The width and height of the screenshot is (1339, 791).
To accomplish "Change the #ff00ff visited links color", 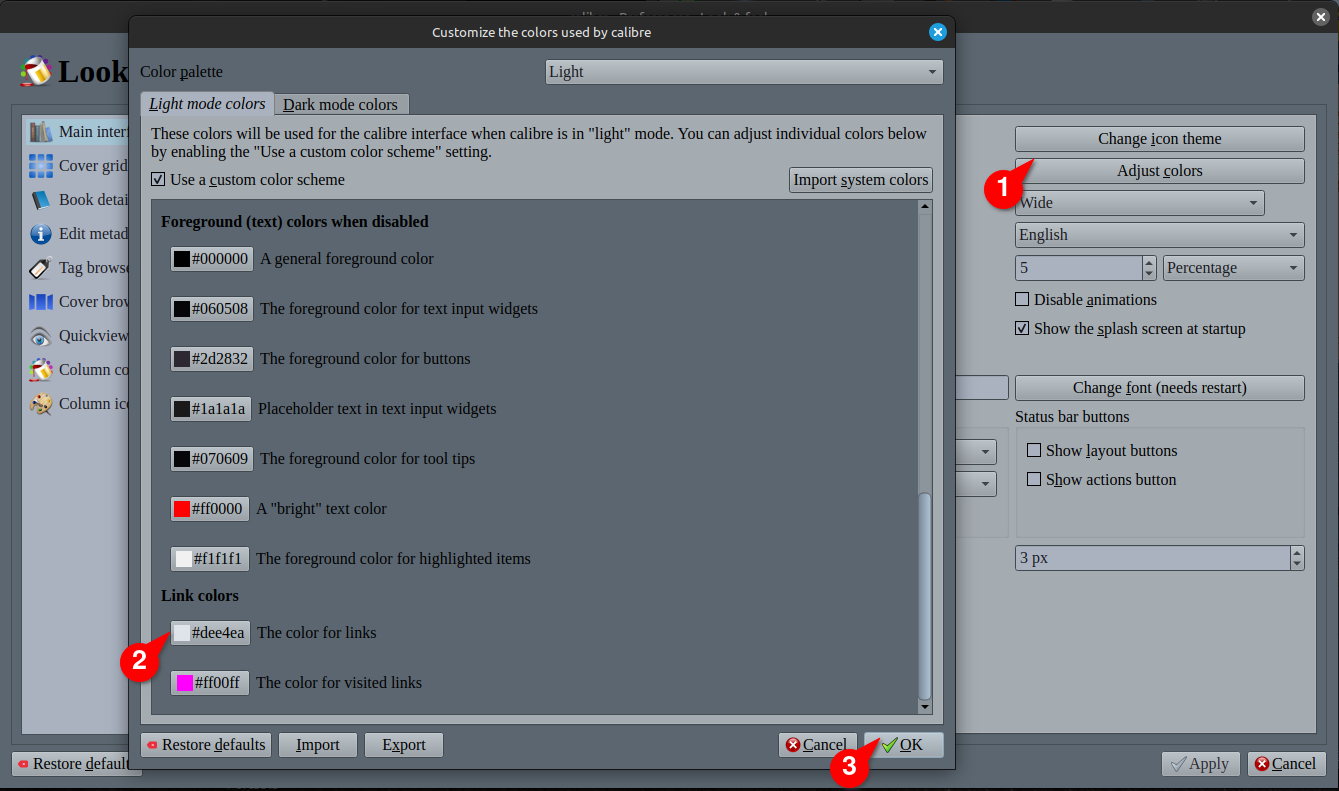I will pyautogui.click(x=209, y=683).
